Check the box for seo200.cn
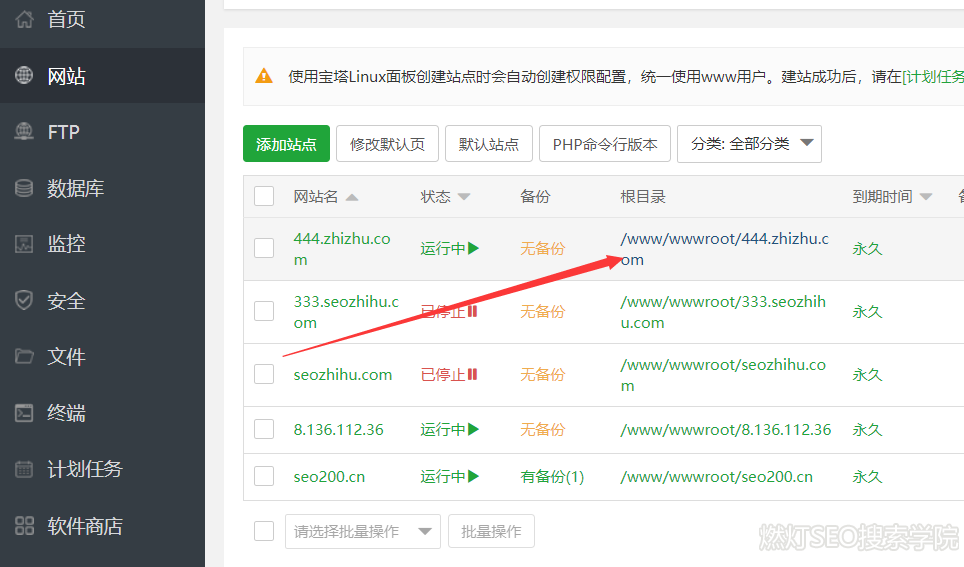Viewport: 964px width, 567px height. click(264, 477)
